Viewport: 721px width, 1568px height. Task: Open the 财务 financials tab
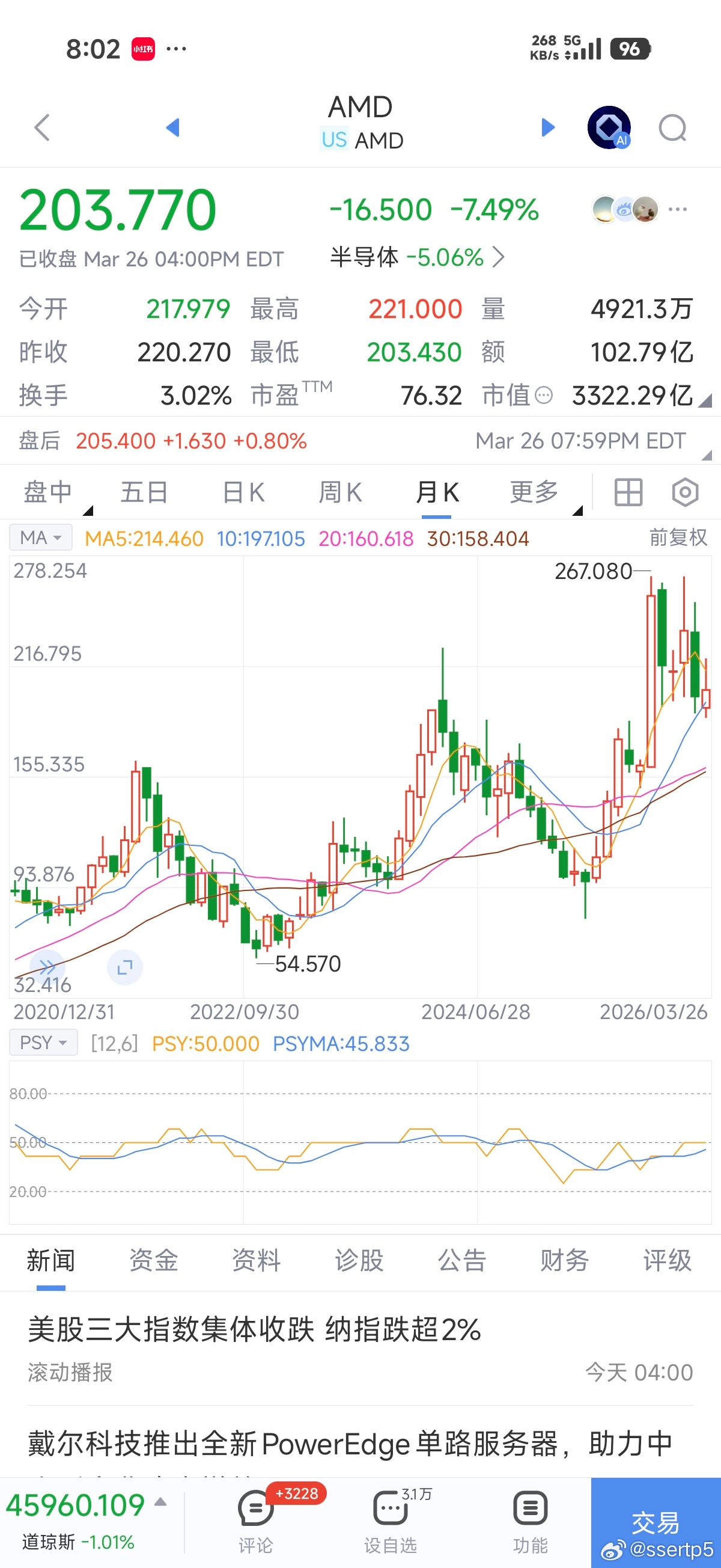[565, 1260]
